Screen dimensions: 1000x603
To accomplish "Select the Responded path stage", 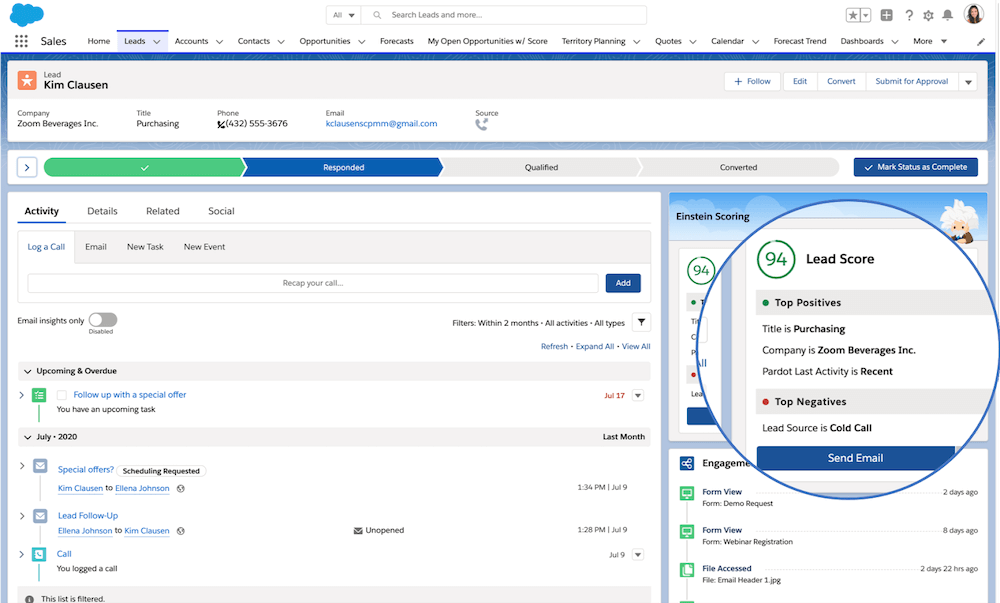I will tap(343, 167).
